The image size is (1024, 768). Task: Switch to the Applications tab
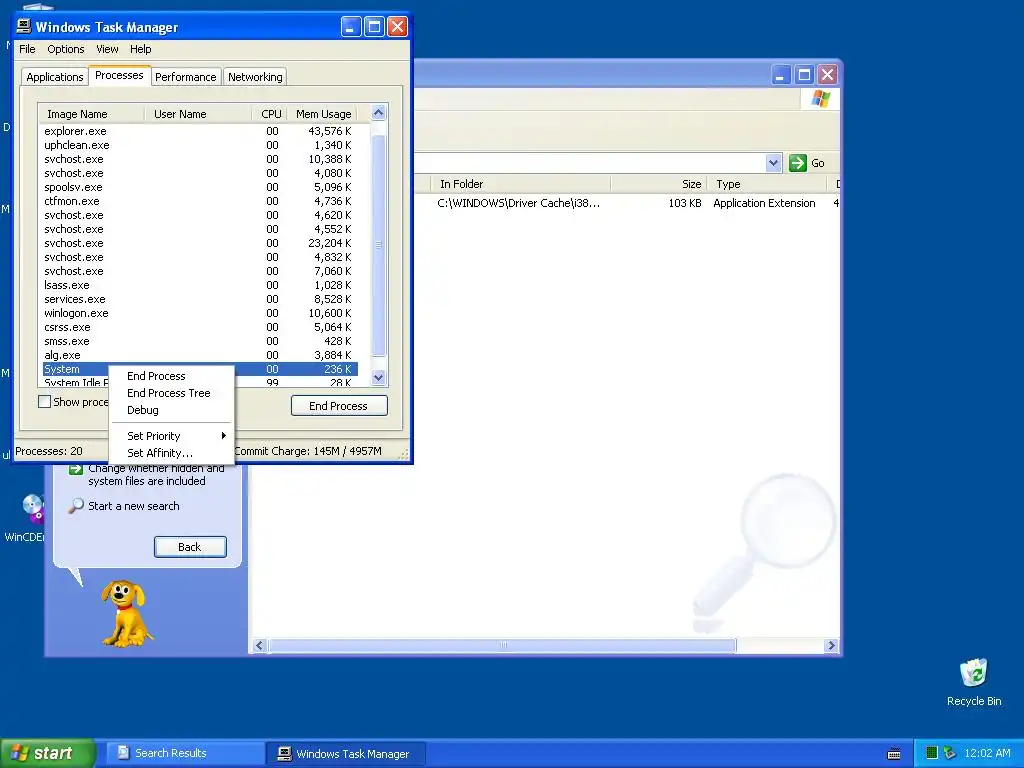[x=55, y=77]
